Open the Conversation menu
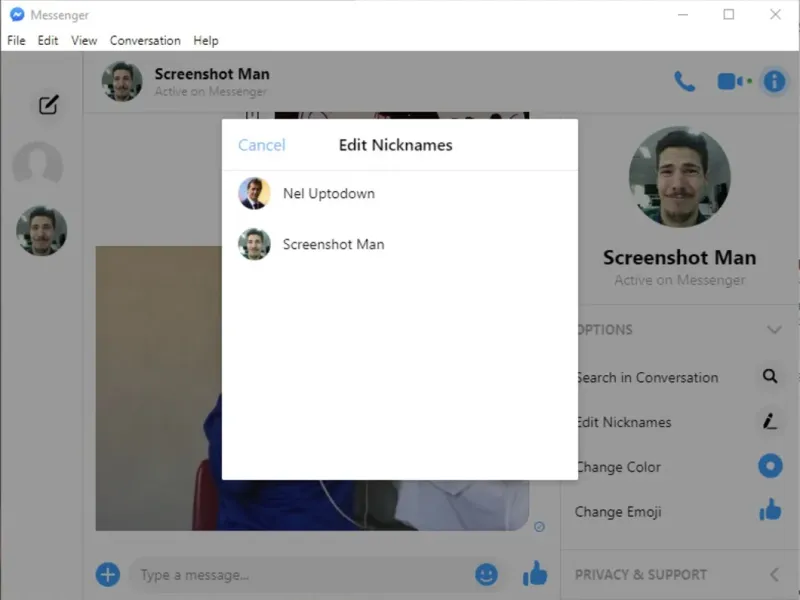The height and width of the screenshot is (600, 800). tap(145, 40)
